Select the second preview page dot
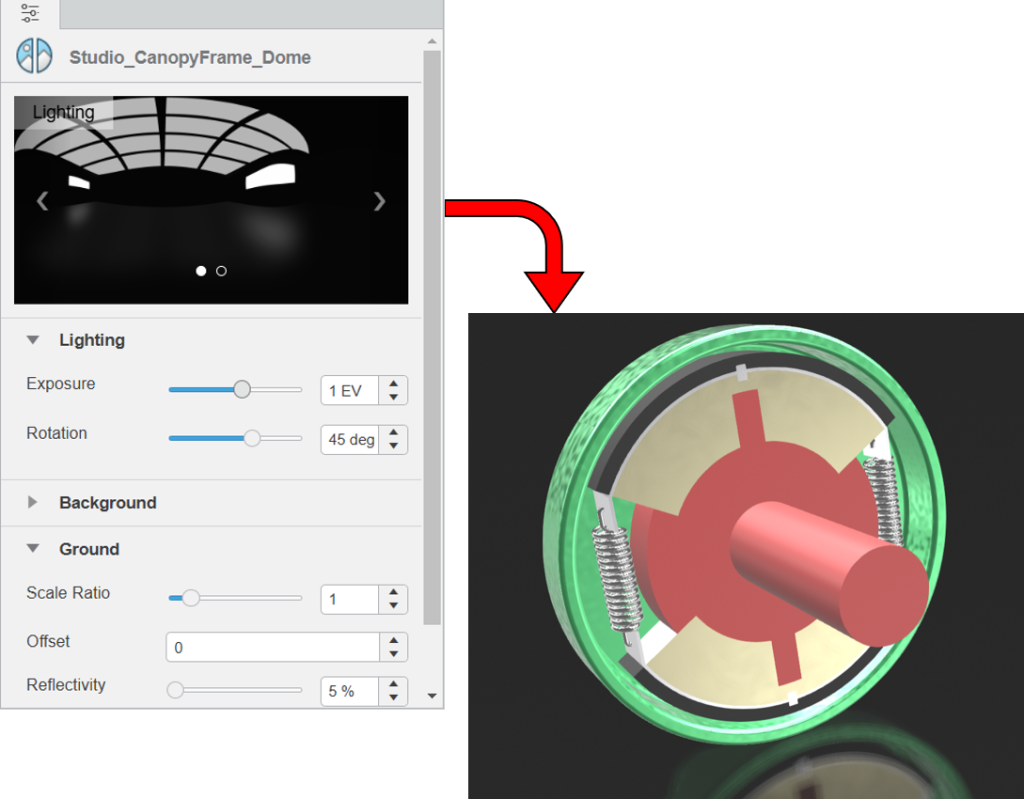The image size is (1024, 799). pos(221,270)
